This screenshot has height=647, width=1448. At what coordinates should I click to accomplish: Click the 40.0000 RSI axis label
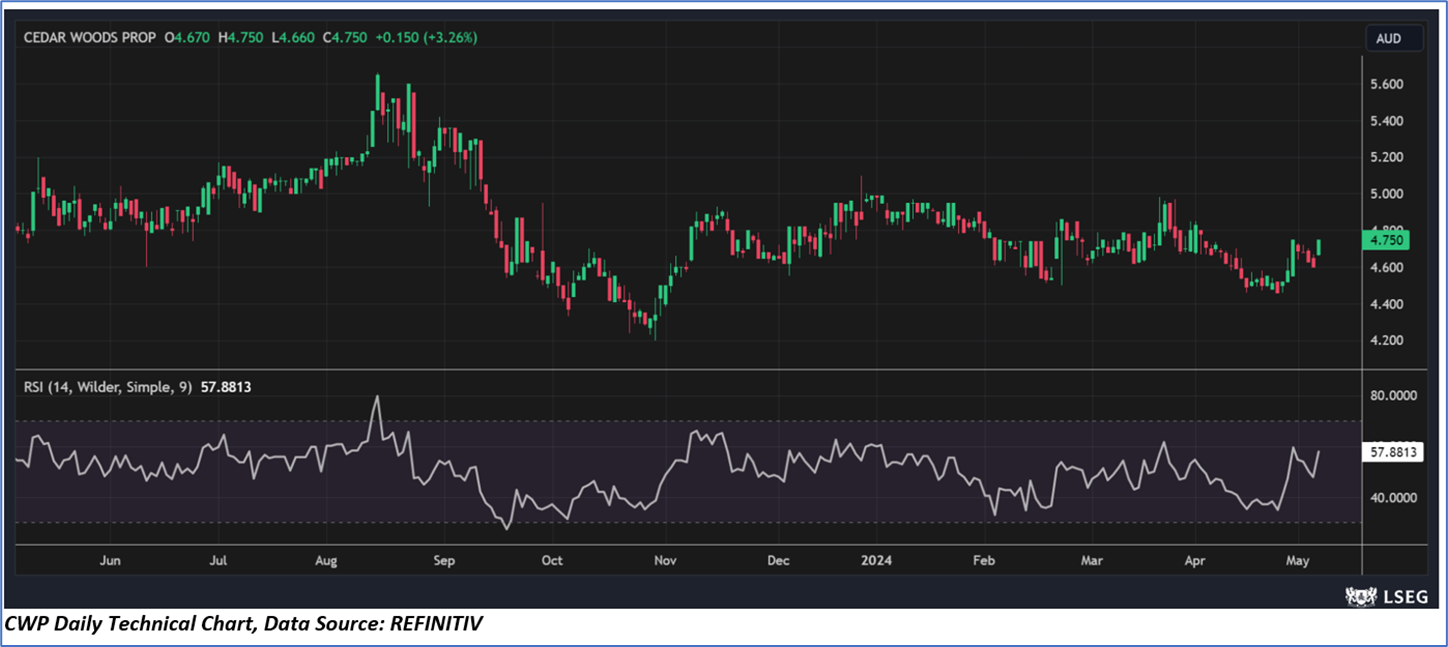[1395, 497]
